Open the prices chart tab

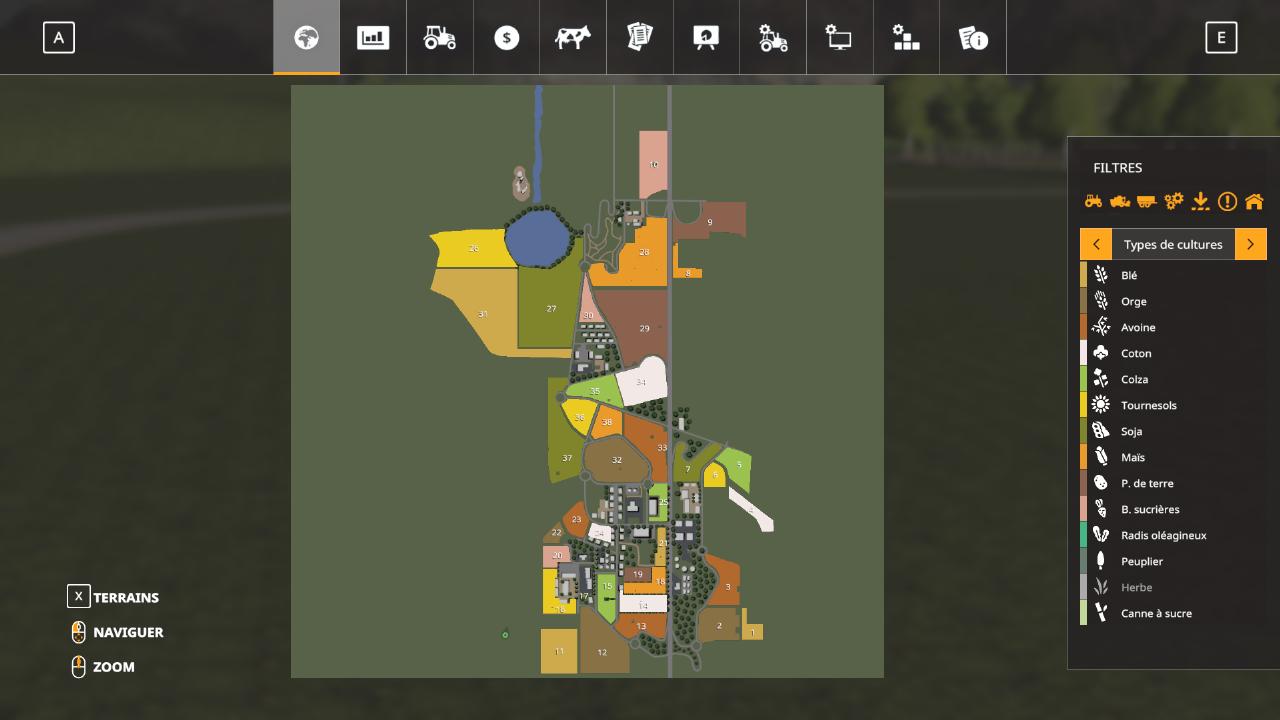pyautogui.click(x=373, y=37)
